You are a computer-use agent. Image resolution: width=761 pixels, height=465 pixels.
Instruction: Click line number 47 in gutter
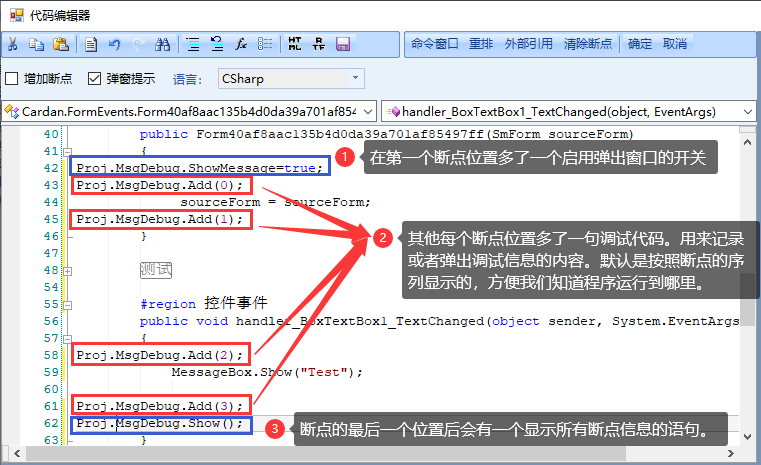point(51,253)
